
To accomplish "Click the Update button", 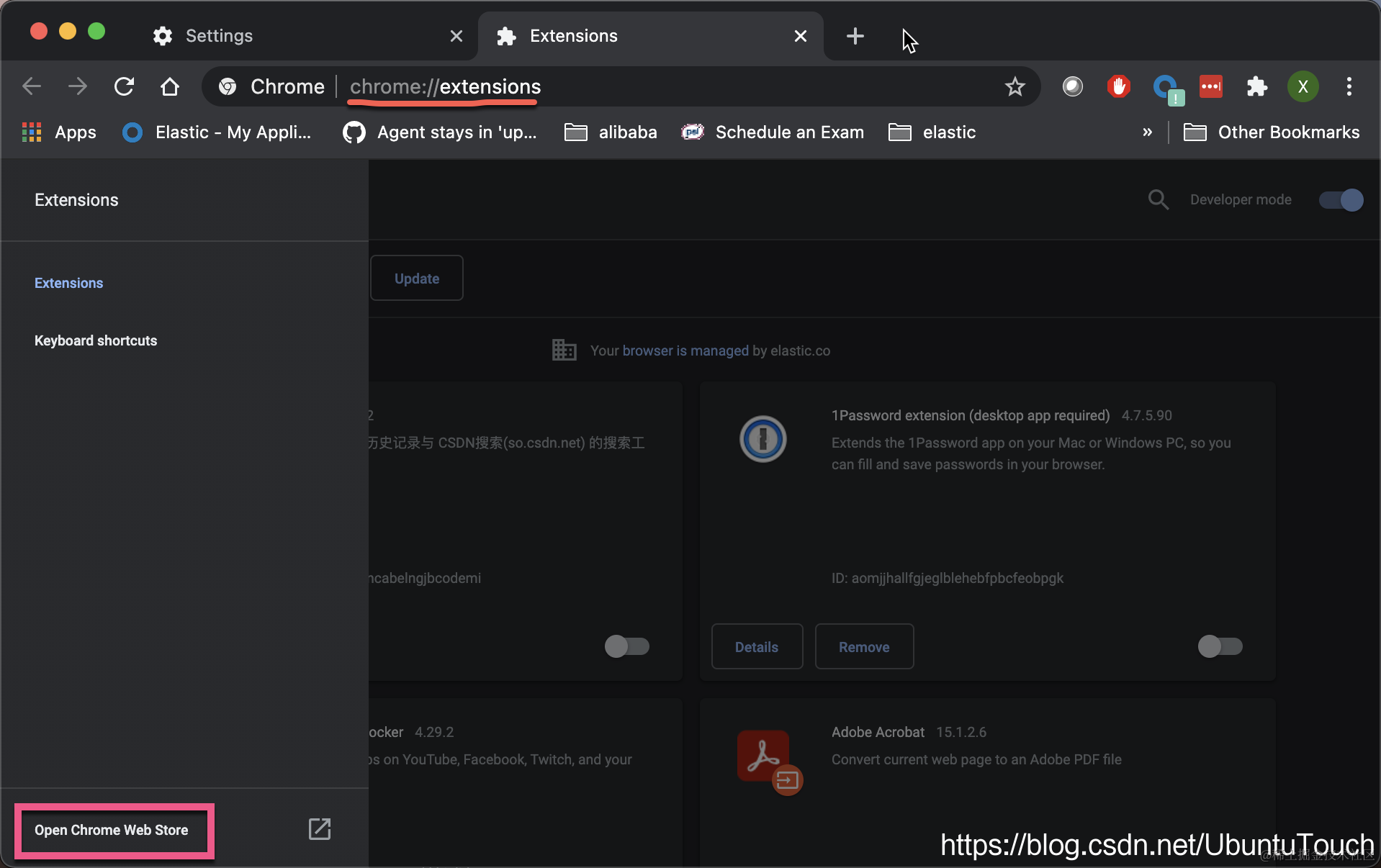I will (x=417, y=279).
